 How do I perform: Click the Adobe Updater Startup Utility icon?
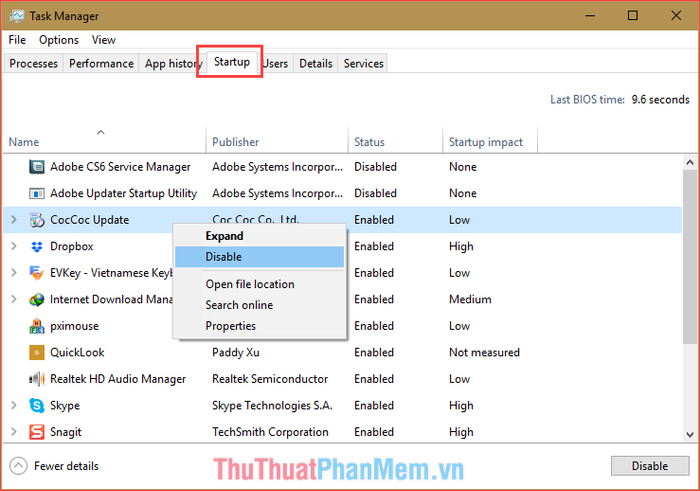point(37,193)
